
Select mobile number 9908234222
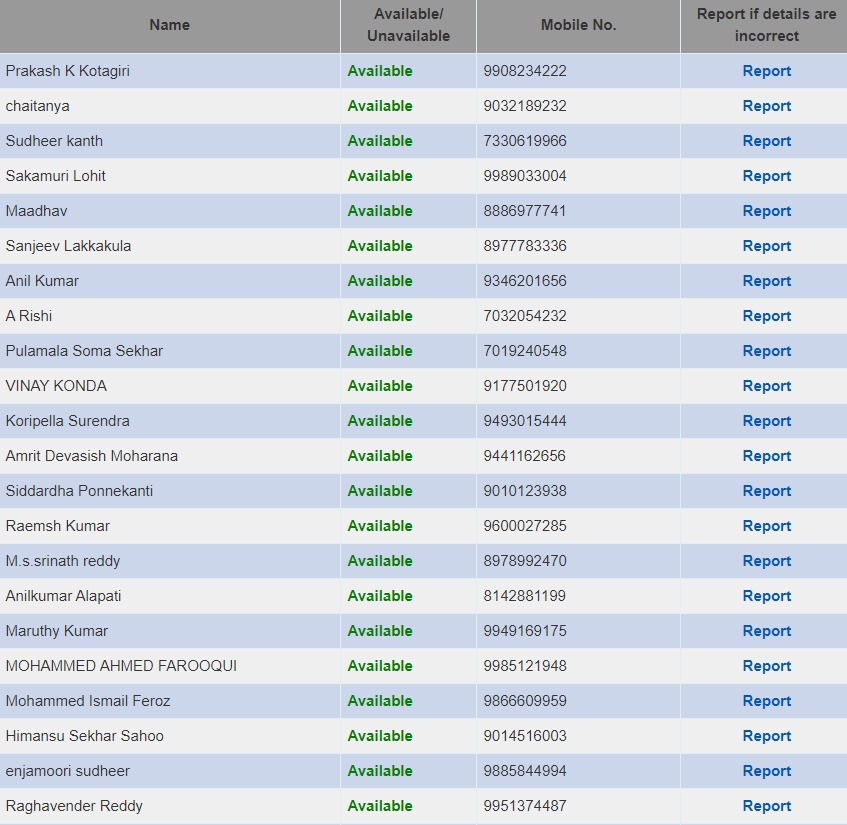[x=525, y=71]
